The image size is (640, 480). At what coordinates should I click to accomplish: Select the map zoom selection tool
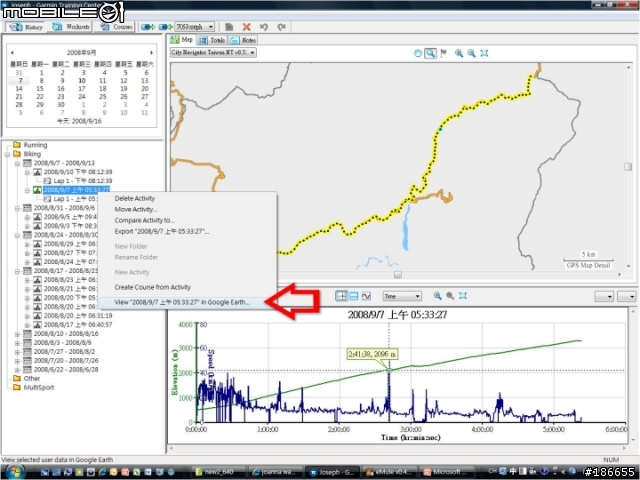point(430,53)
